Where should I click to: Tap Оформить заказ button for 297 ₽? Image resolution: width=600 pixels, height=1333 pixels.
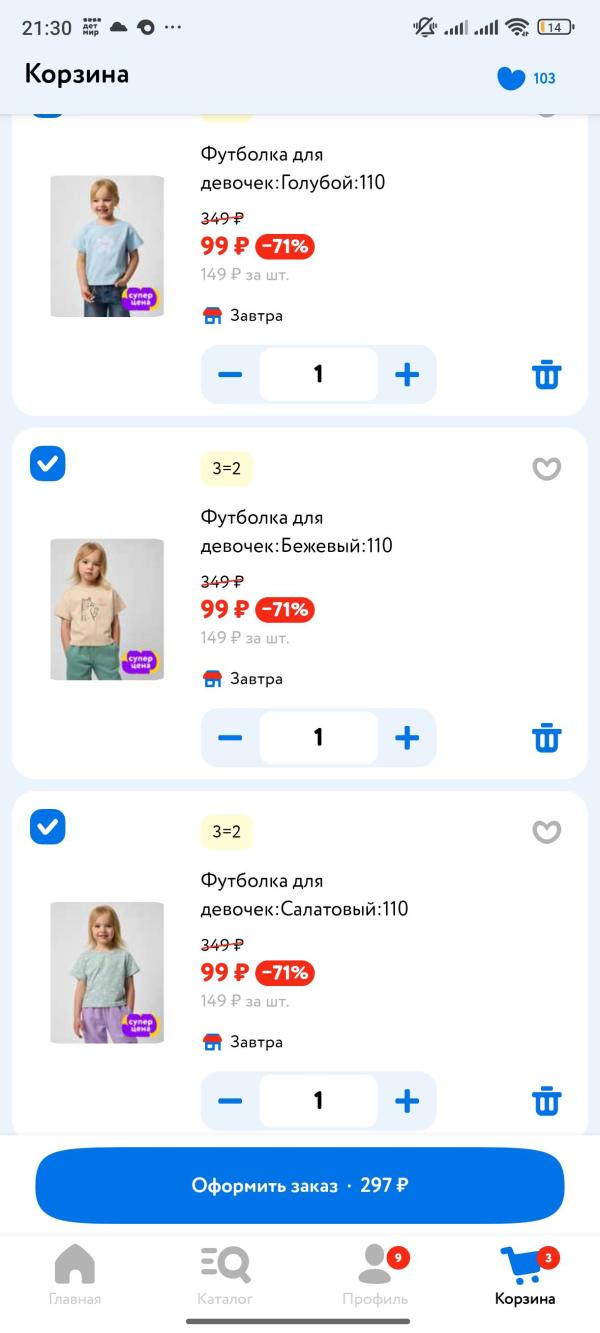click(x=300, y=1185)
